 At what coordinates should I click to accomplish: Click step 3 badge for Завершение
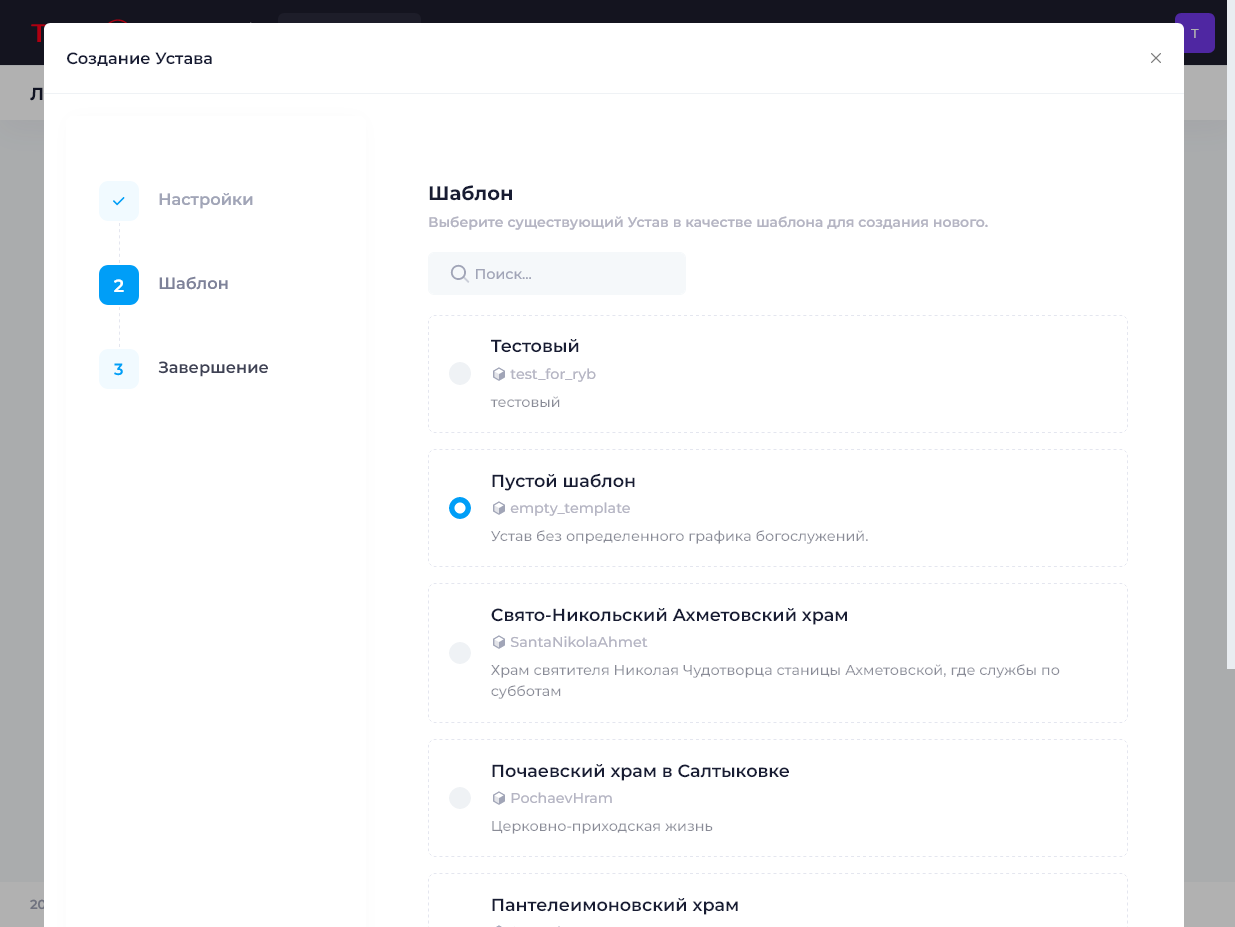119,369
